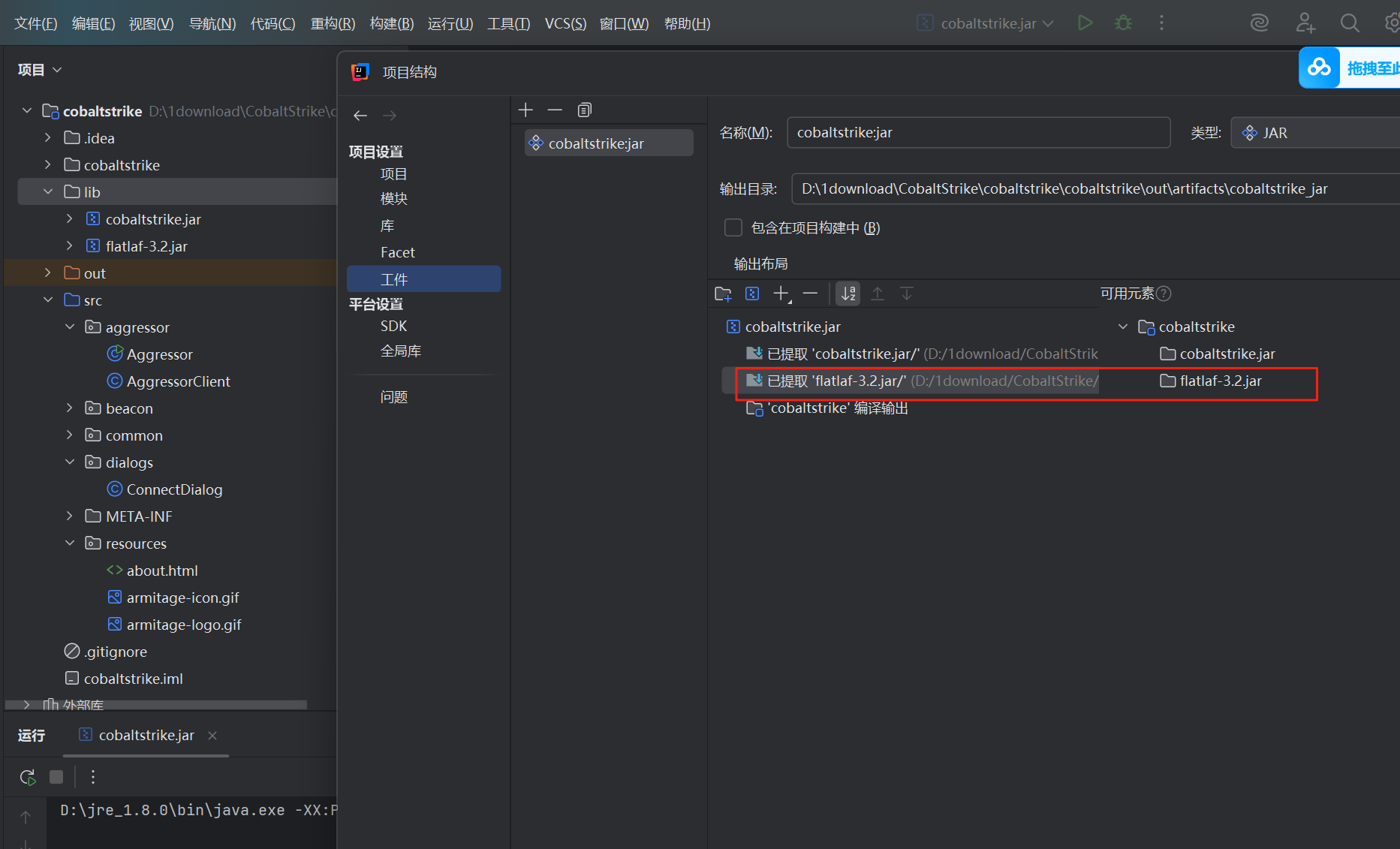The height and width of the screenshot is (849, 1400).
Task: Copy the selected artifact
Action: pyautogui.click(x=585, y=110)
